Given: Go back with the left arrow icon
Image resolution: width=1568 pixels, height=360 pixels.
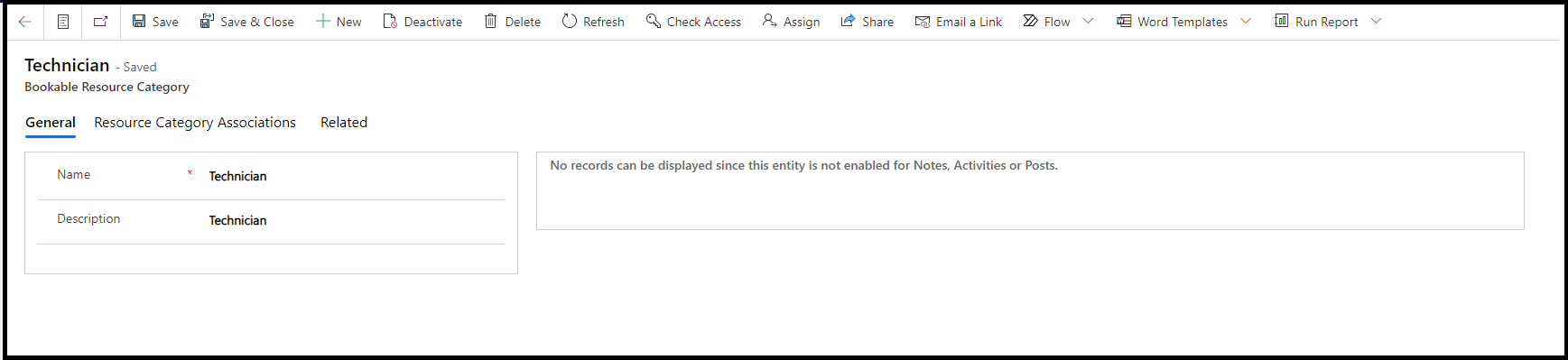Looking at the screenshot, I should point(25,22).
